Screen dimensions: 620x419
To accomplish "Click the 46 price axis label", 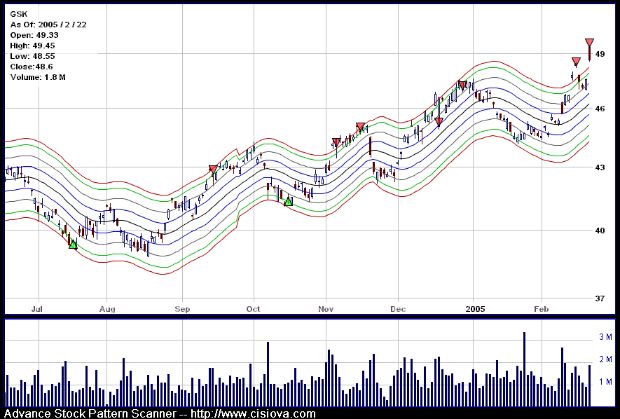I will tap(600, 108).
